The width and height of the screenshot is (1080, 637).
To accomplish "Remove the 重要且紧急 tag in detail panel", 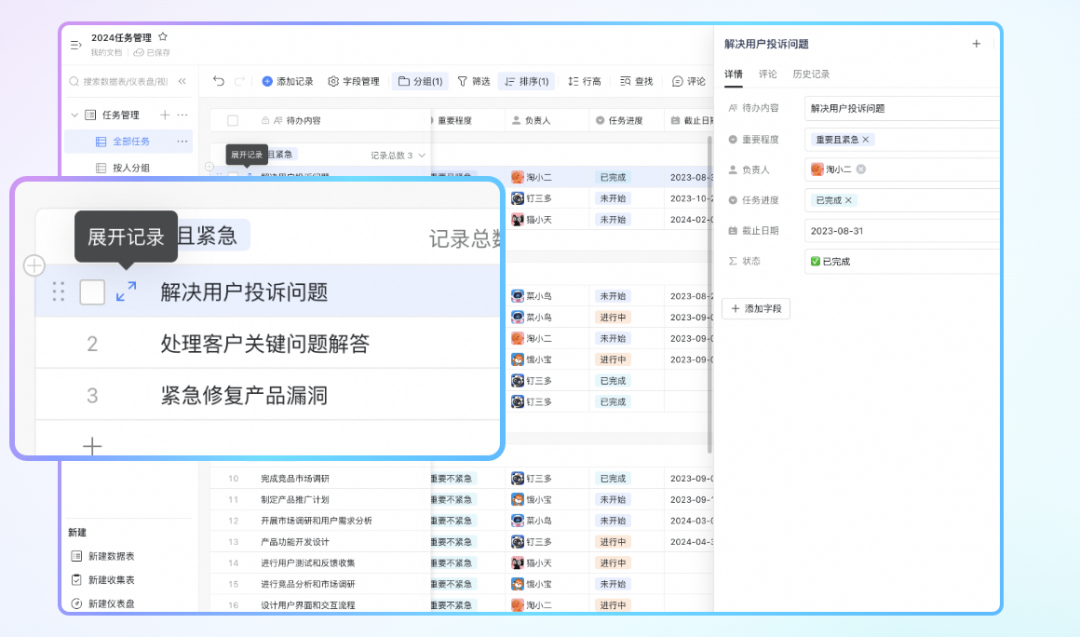I will pos(866,140).
